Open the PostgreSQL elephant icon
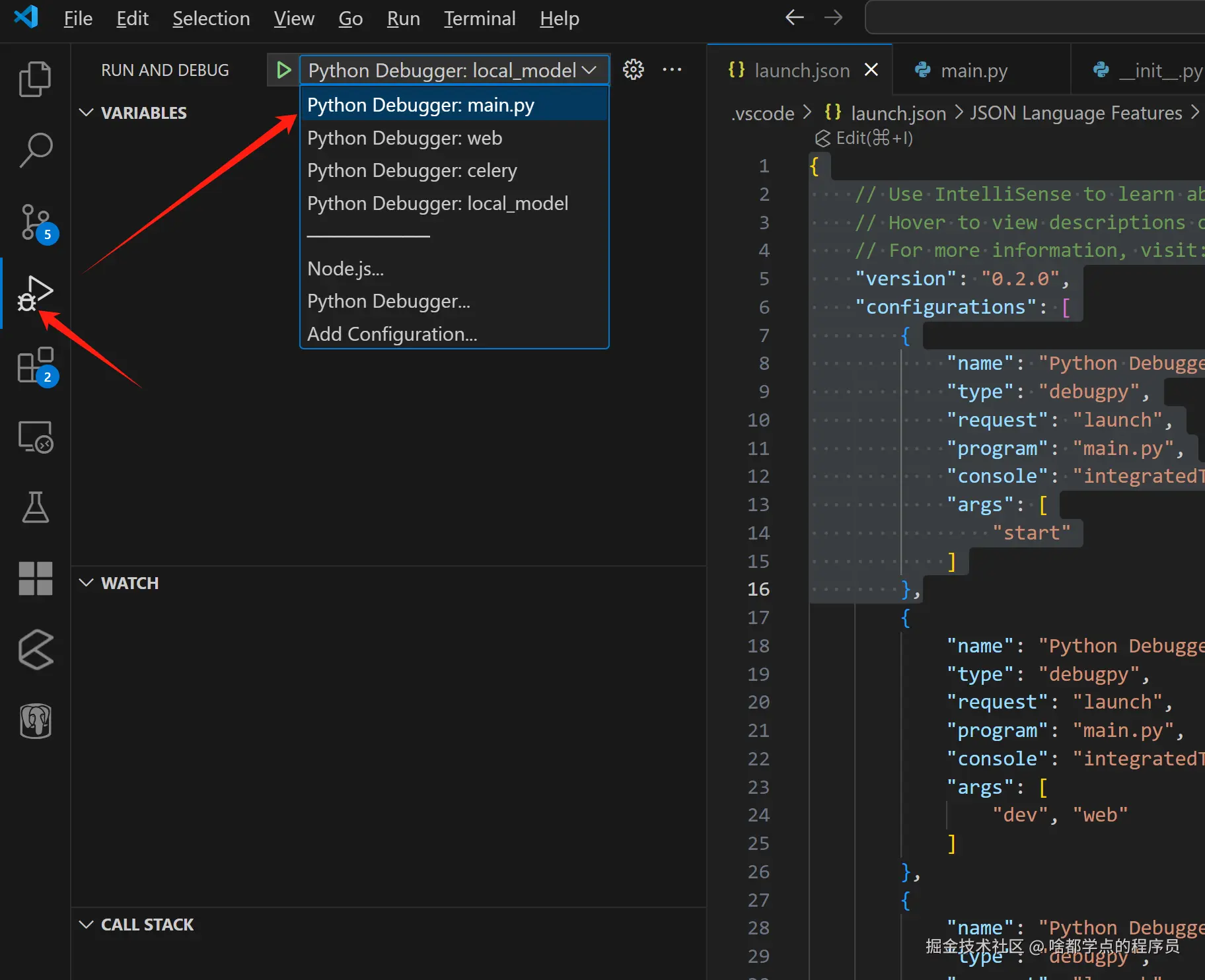This screenshot has height=980, width=1205. pos(35,720)
